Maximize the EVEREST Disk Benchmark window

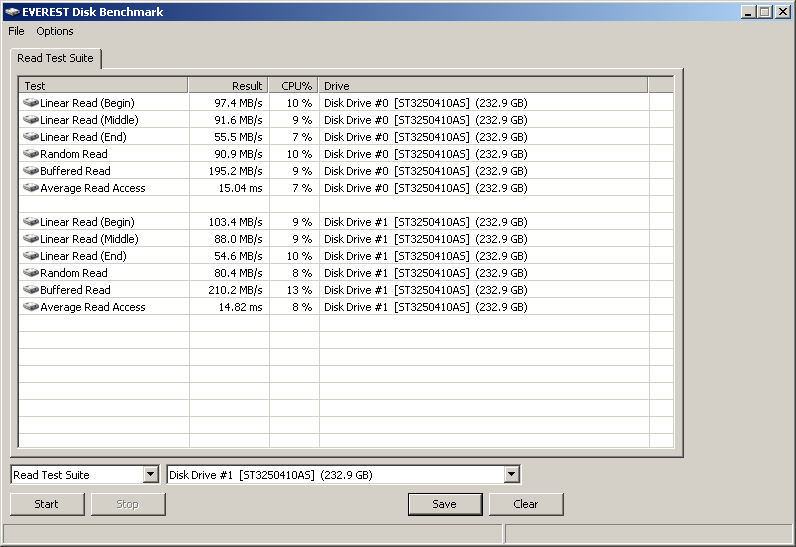click(x=765, y=12)
